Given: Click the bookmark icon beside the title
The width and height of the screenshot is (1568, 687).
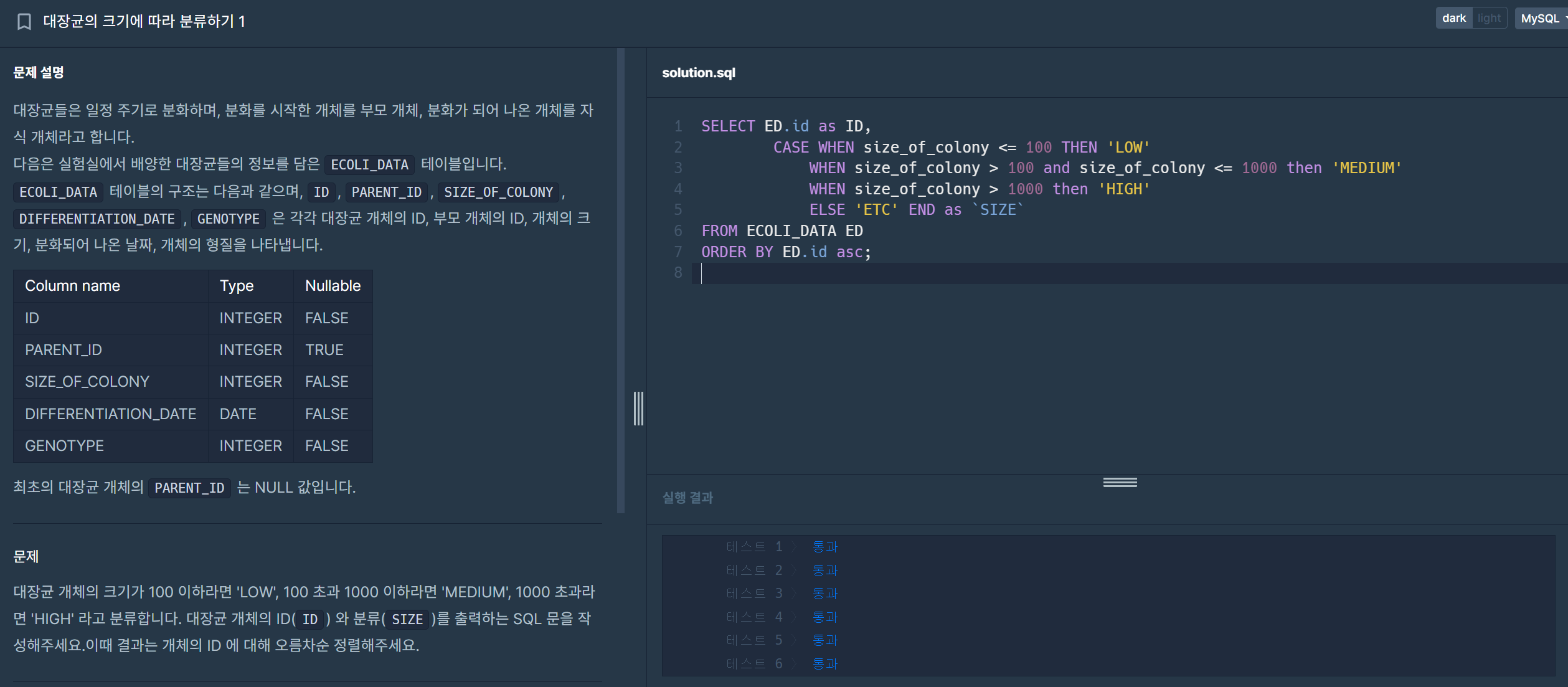Looking at the screenshot, I should click(x=24, y=22).
